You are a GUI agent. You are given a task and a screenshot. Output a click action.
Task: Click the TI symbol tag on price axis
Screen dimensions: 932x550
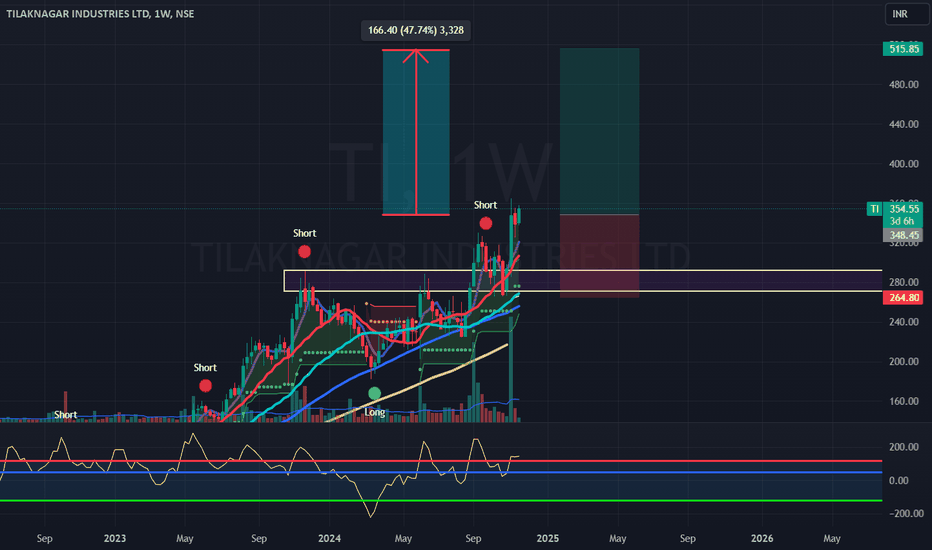874,209
